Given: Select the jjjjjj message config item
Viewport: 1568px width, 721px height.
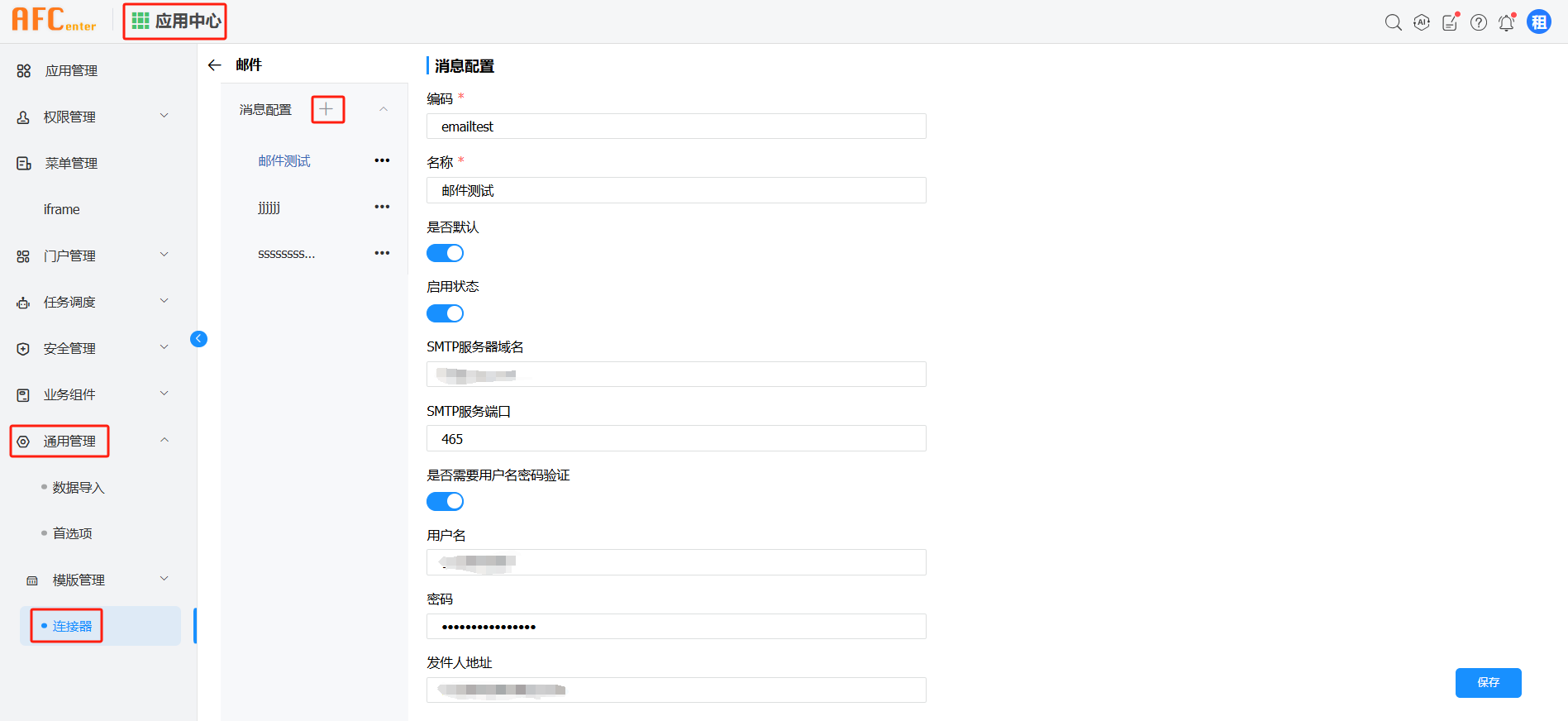Looking at the screenshot, I should point(269,208).
